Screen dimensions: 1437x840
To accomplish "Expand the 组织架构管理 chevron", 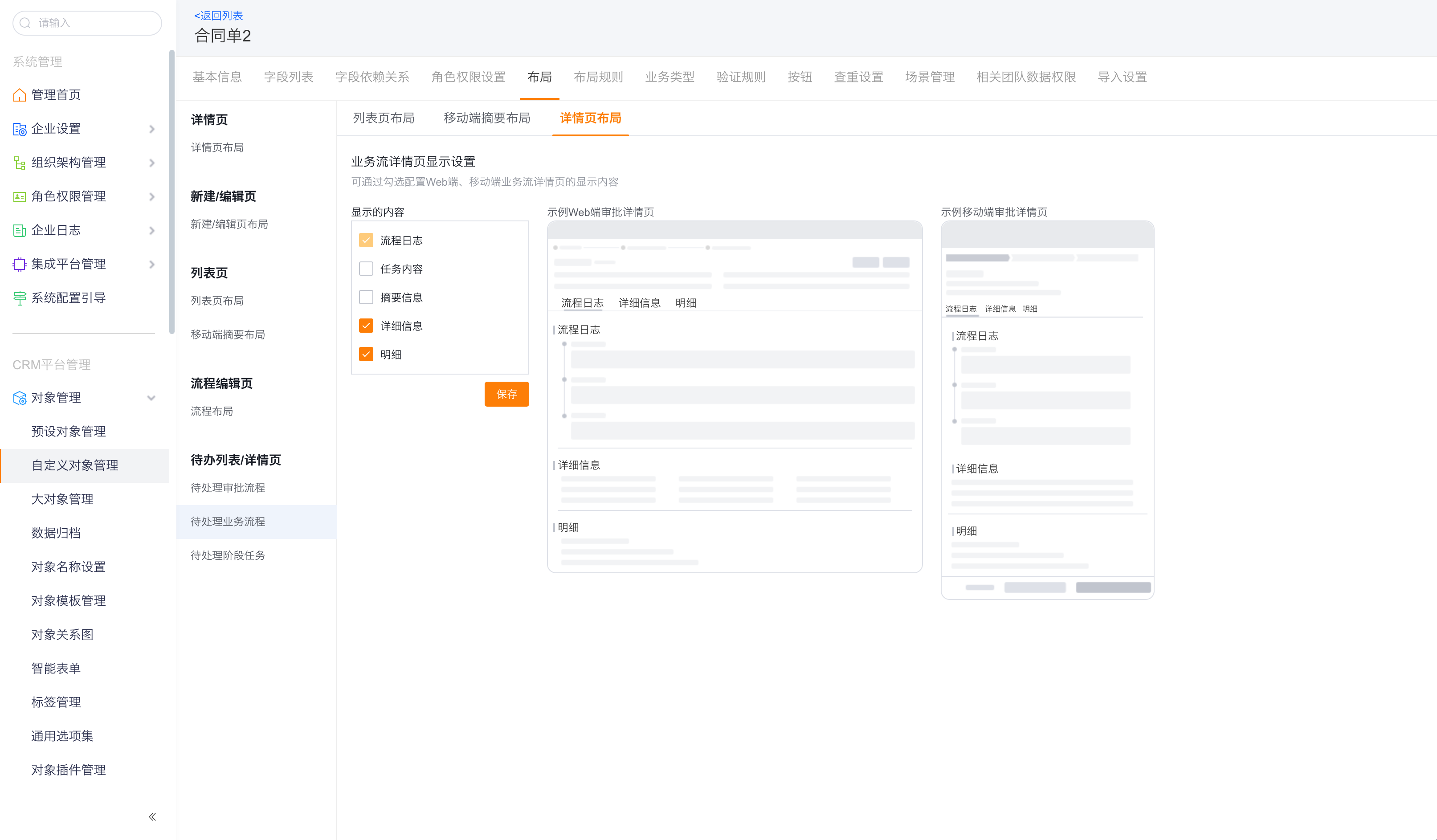I will (152, 163).
